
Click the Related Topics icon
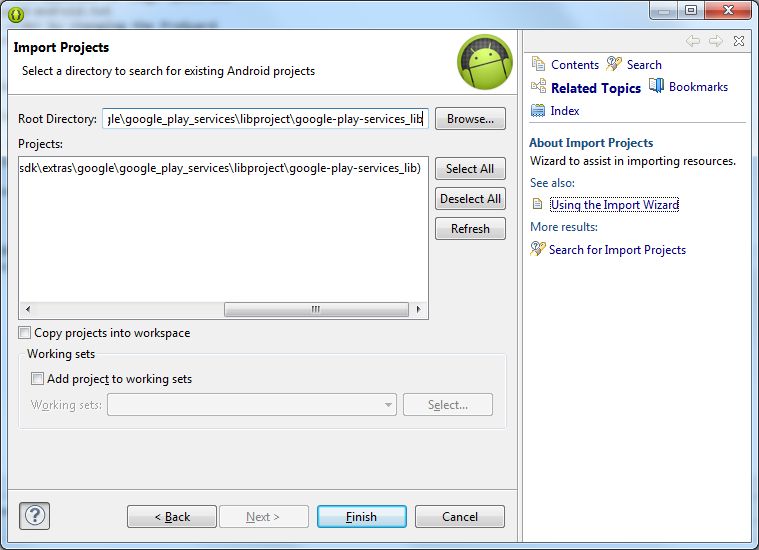pyautogui.click(x=538, y=87)
